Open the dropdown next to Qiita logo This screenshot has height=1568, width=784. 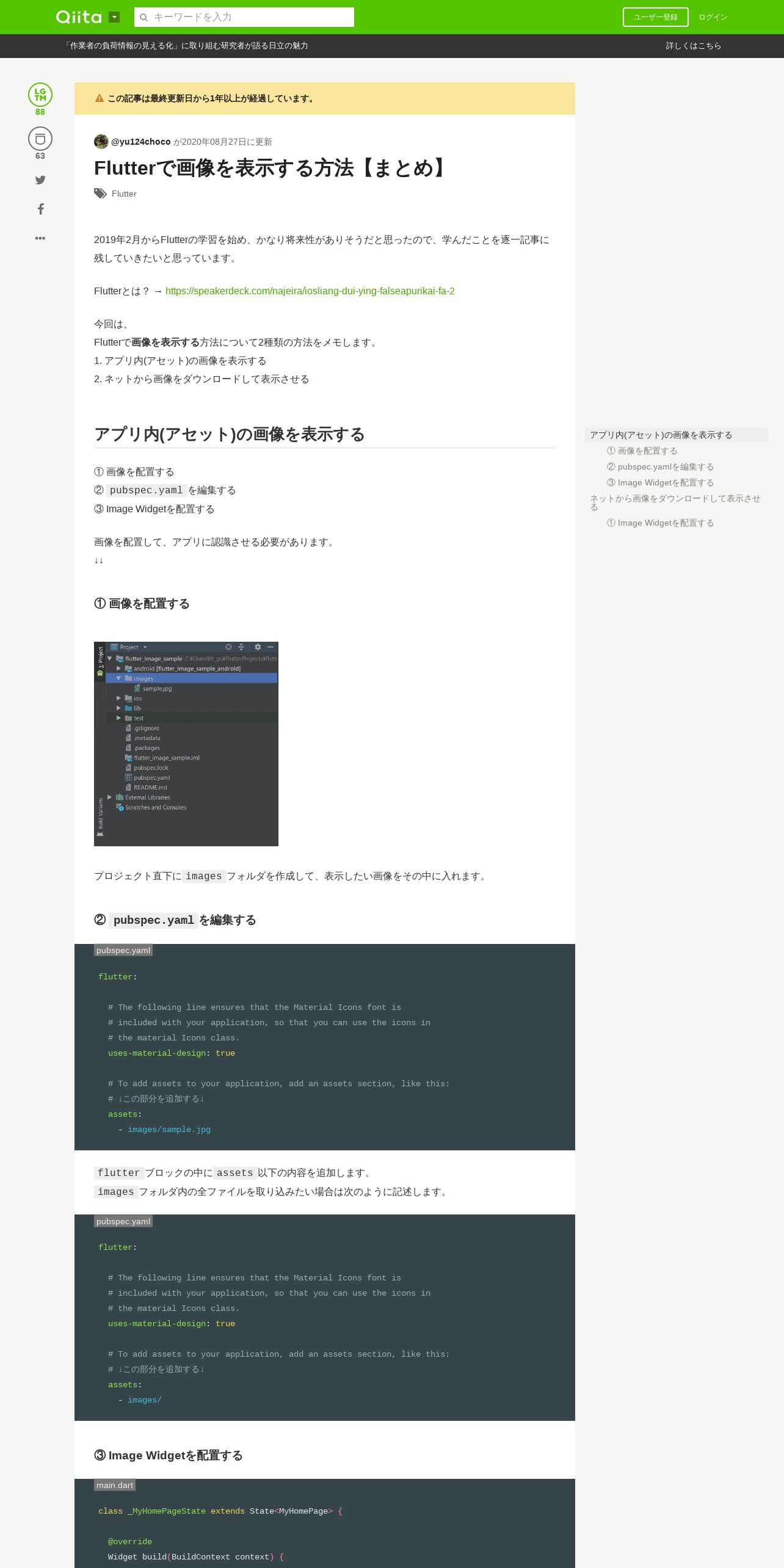(x=114, y=17)
